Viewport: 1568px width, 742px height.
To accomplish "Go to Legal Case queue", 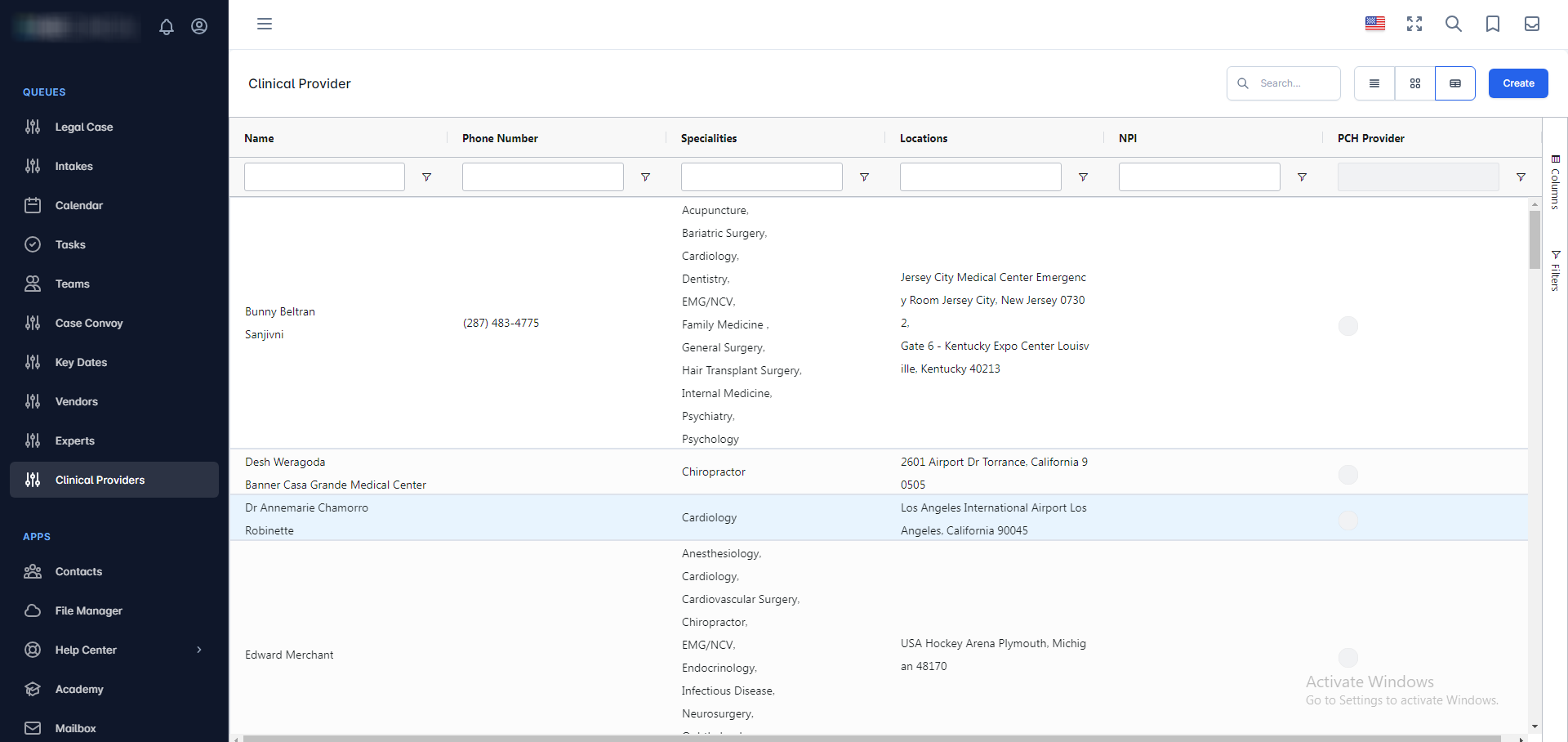I will [114, 127].
